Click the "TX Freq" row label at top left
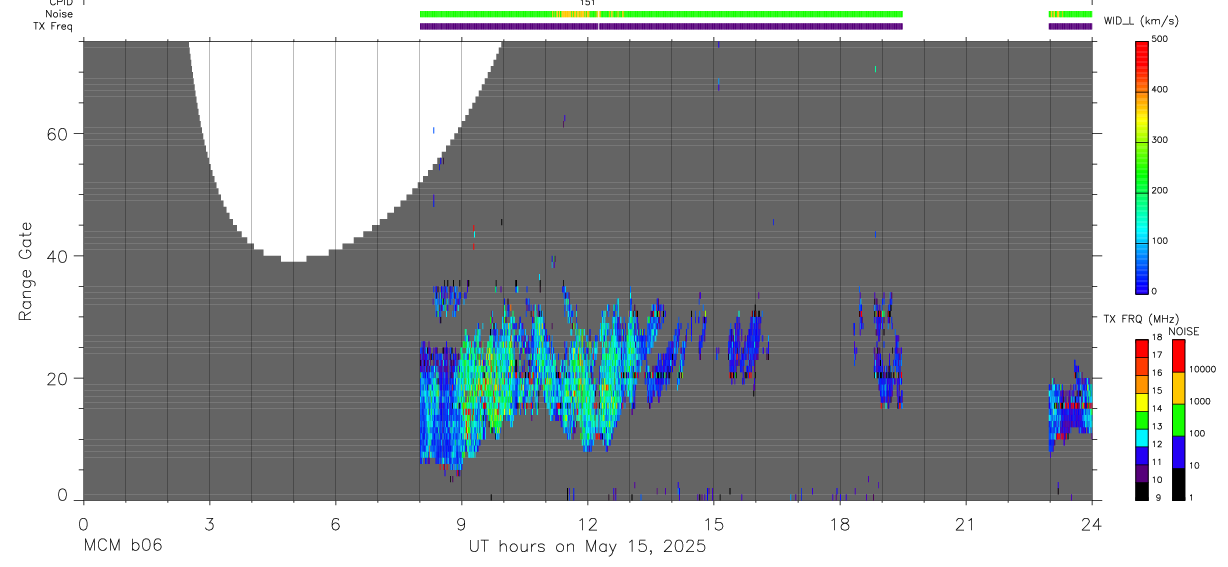The height and width of the screenshot is (567, 1228). (x=54, y=26)
